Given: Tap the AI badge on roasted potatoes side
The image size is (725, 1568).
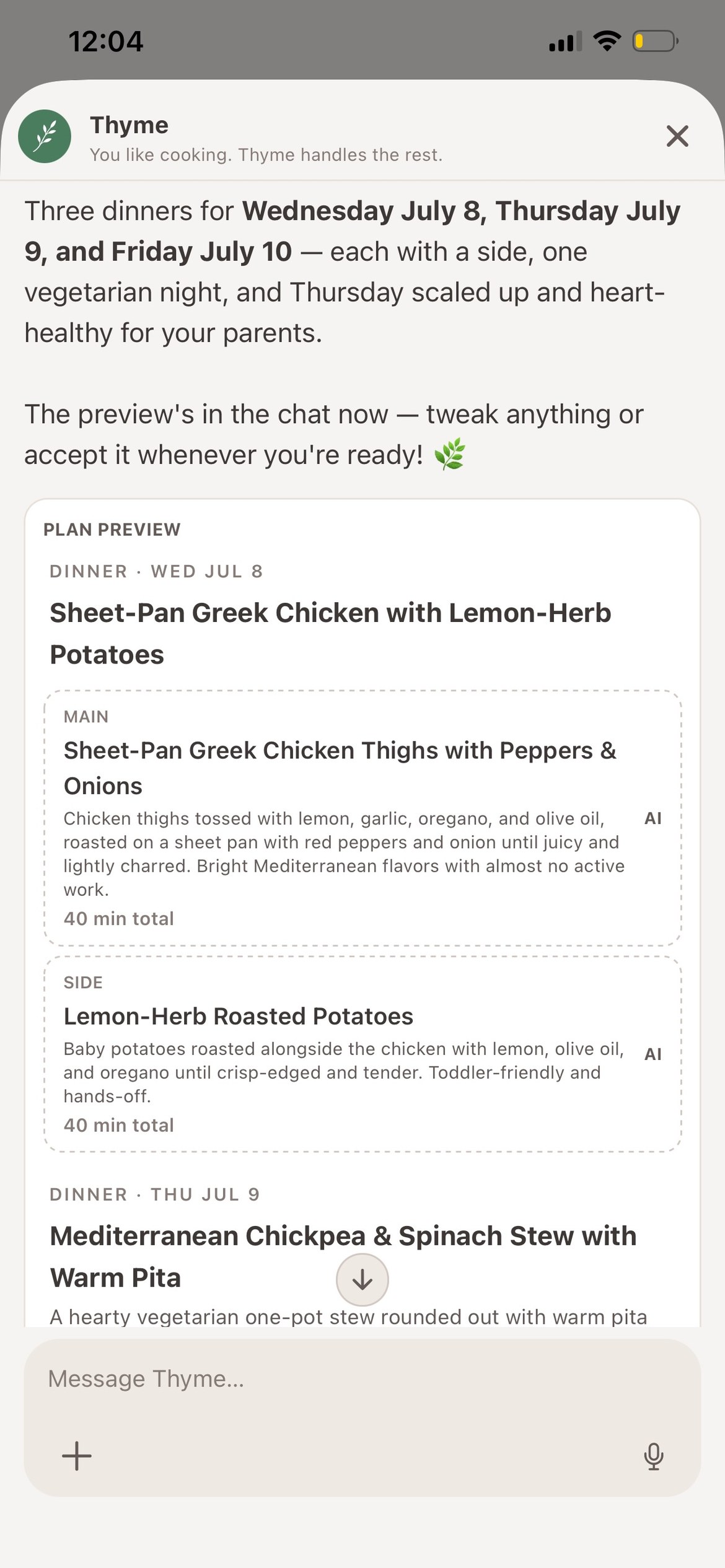Looking at the screenshot, I should pos(653,1054).
